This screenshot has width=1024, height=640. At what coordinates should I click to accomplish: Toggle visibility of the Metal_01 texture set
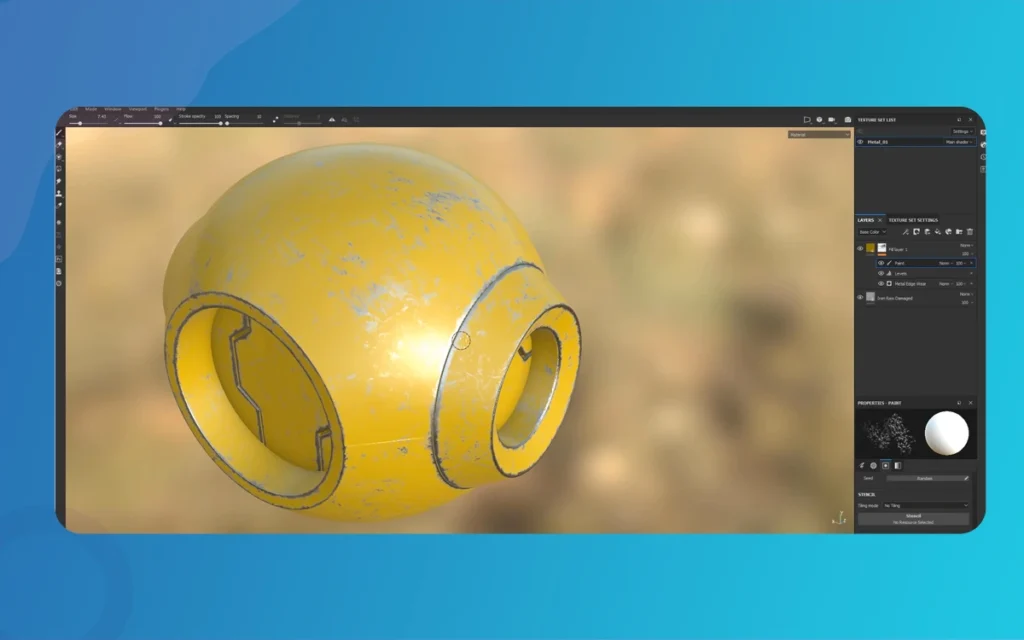click(x=860, y=142)
